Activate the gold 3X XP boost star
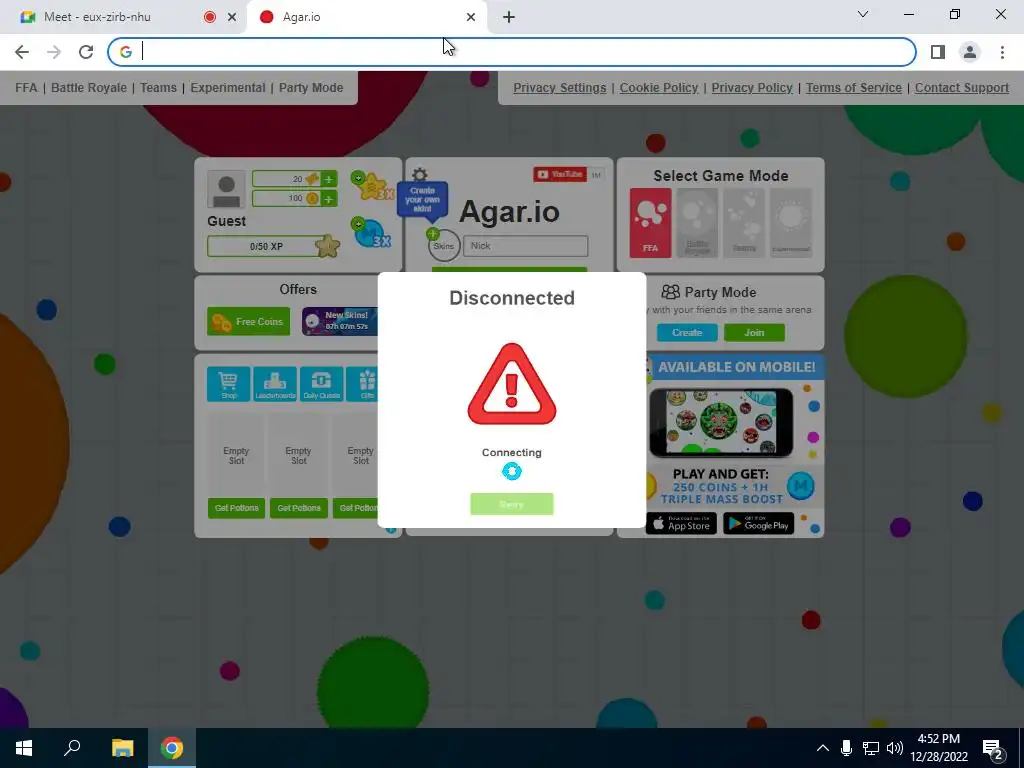 (372, 186)
